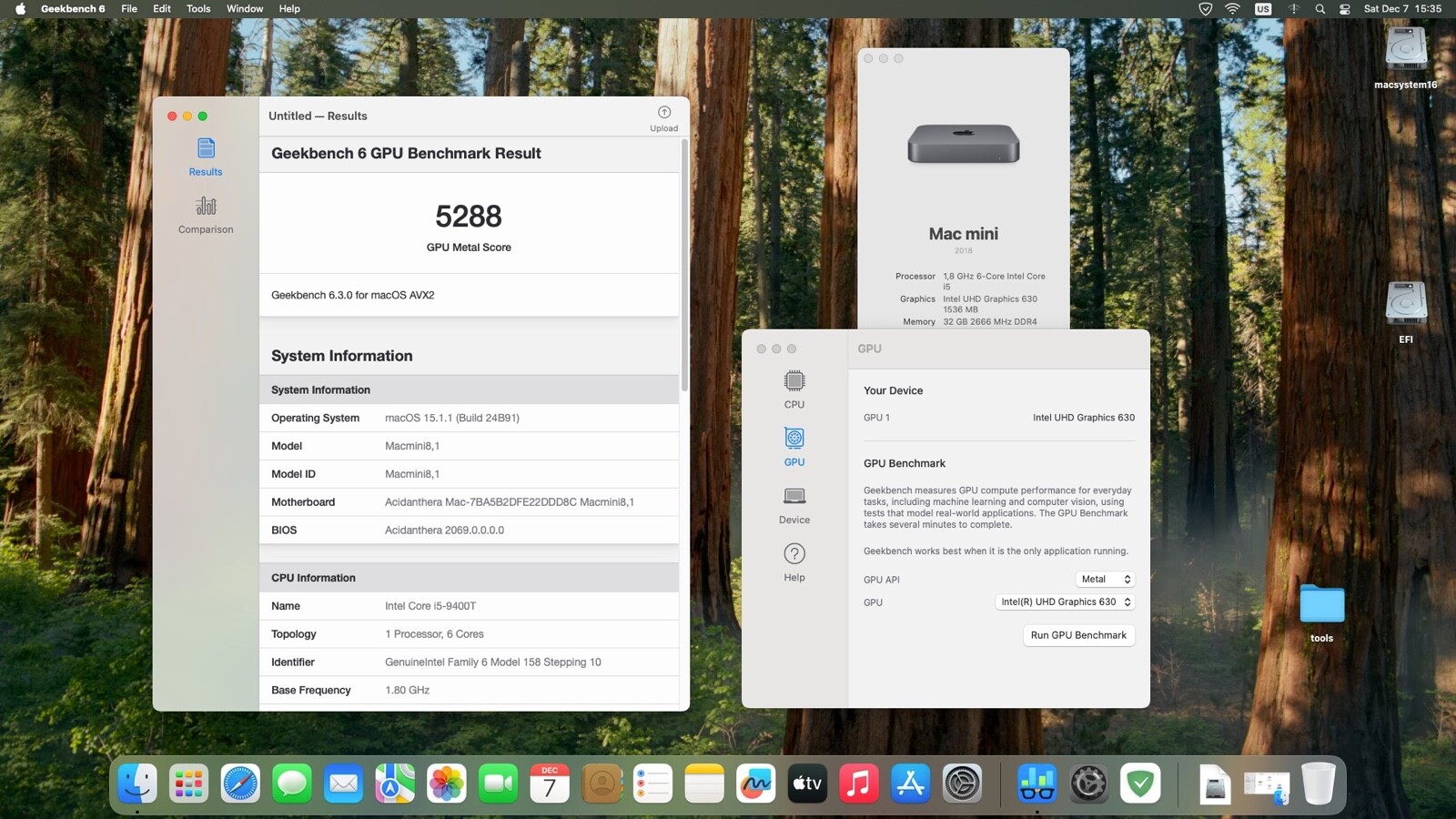Viewport: 1456px width, 819px height.
Task: Open Reminders from the Dock
Action: tap(653, 784)
